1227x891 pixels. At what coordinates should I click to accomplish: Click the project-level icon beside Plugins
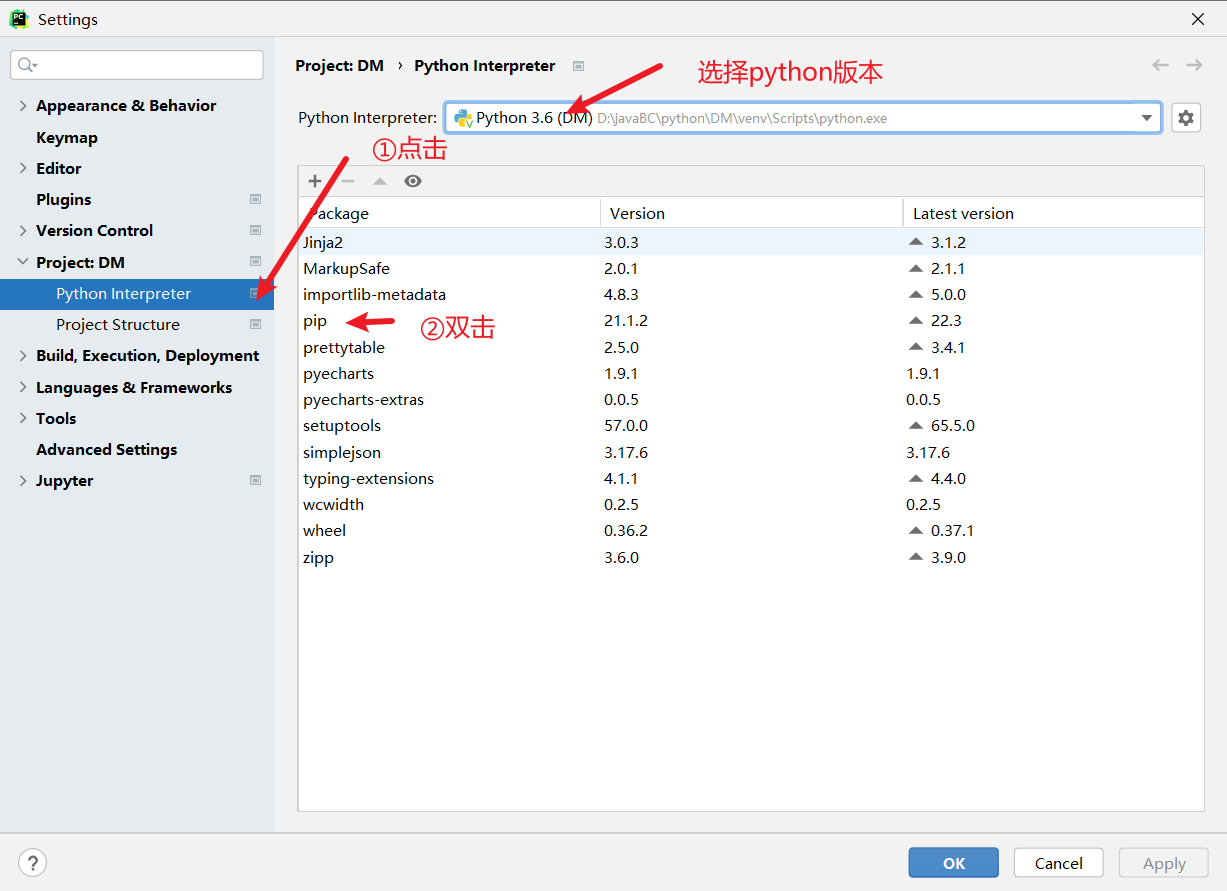255,200
